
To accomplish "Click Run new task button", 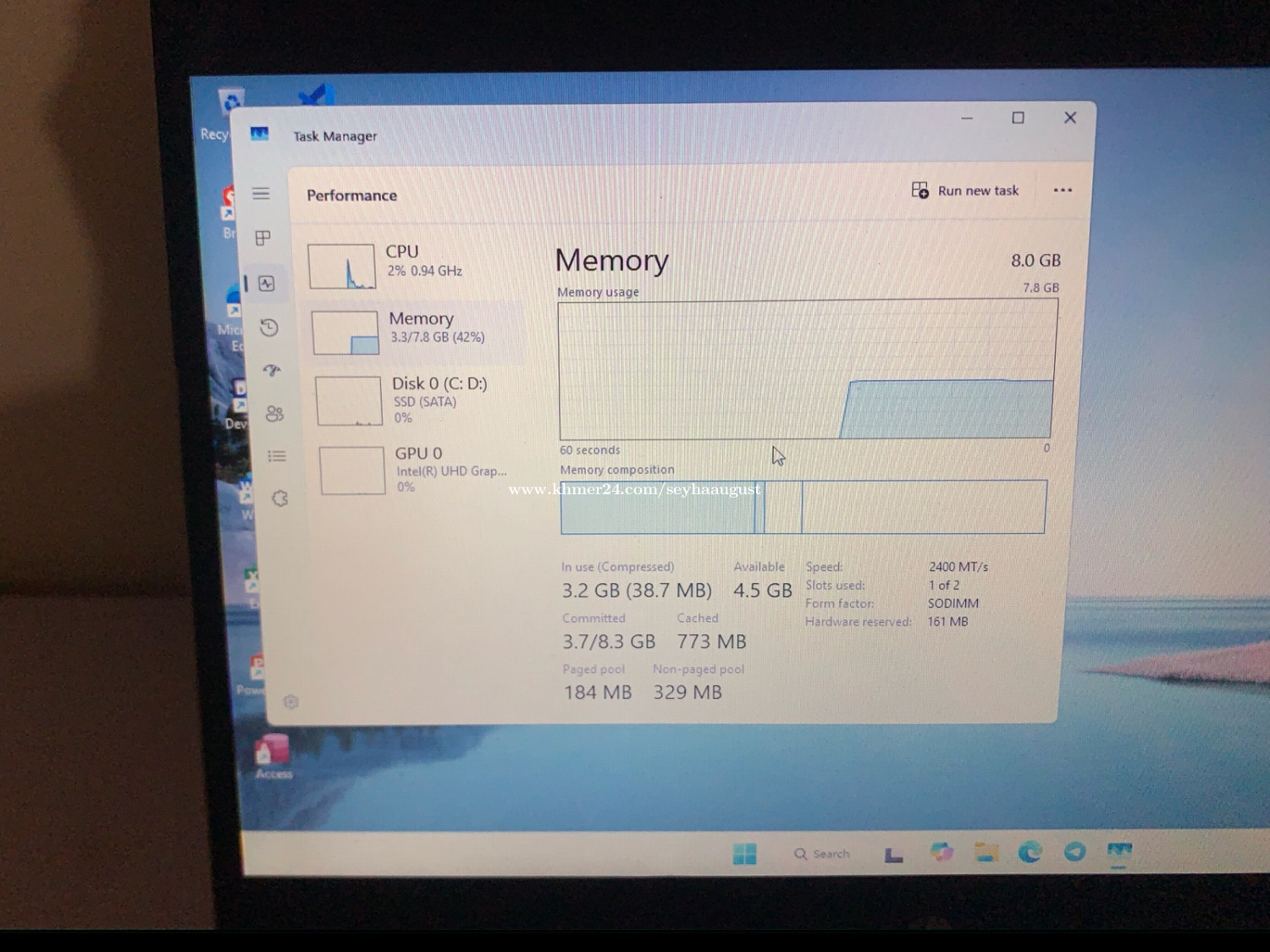I will click(x=965, y=190).
